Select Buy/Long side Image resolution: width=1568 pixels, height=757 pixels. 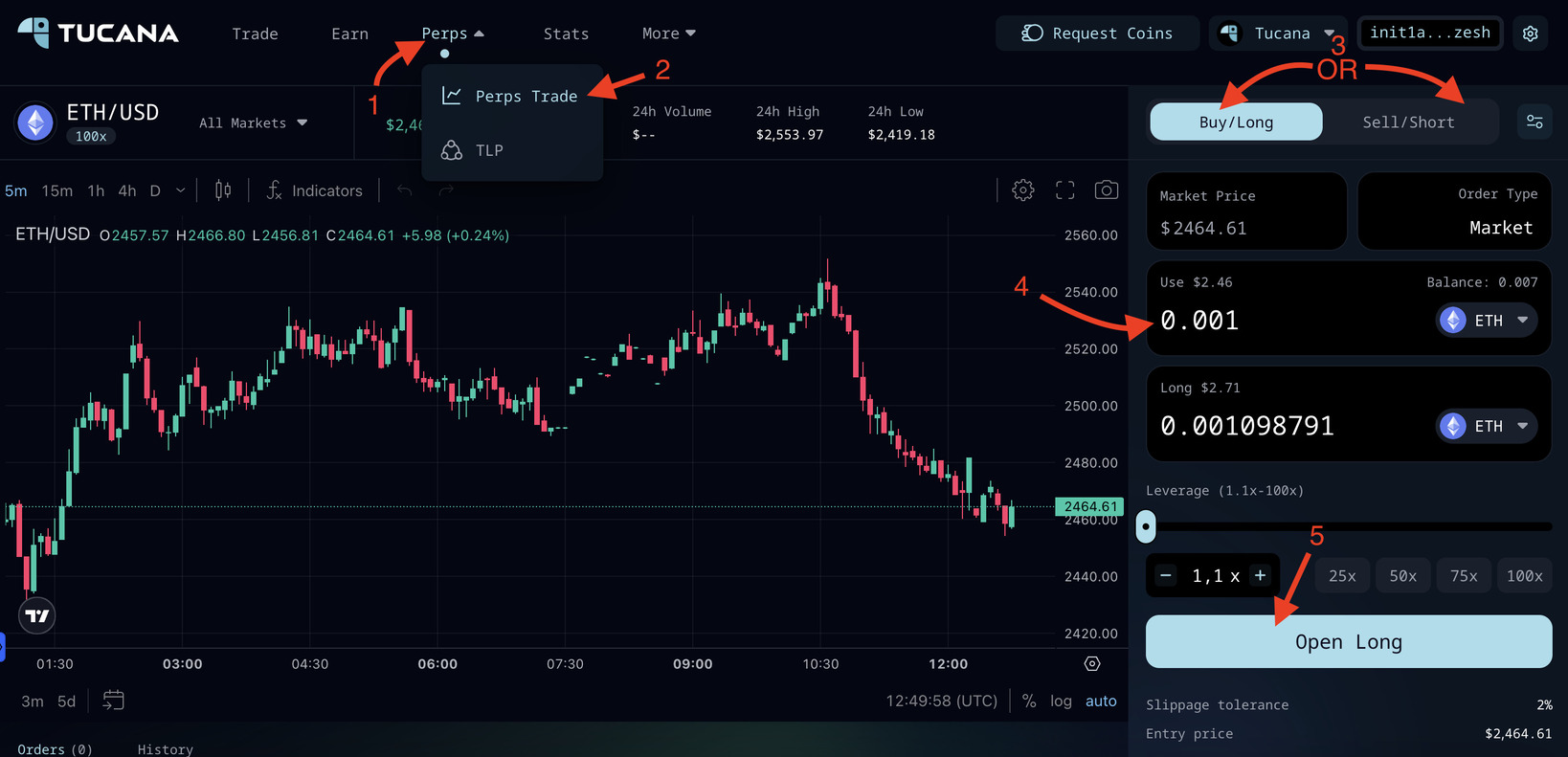(x=1236, y=122)
